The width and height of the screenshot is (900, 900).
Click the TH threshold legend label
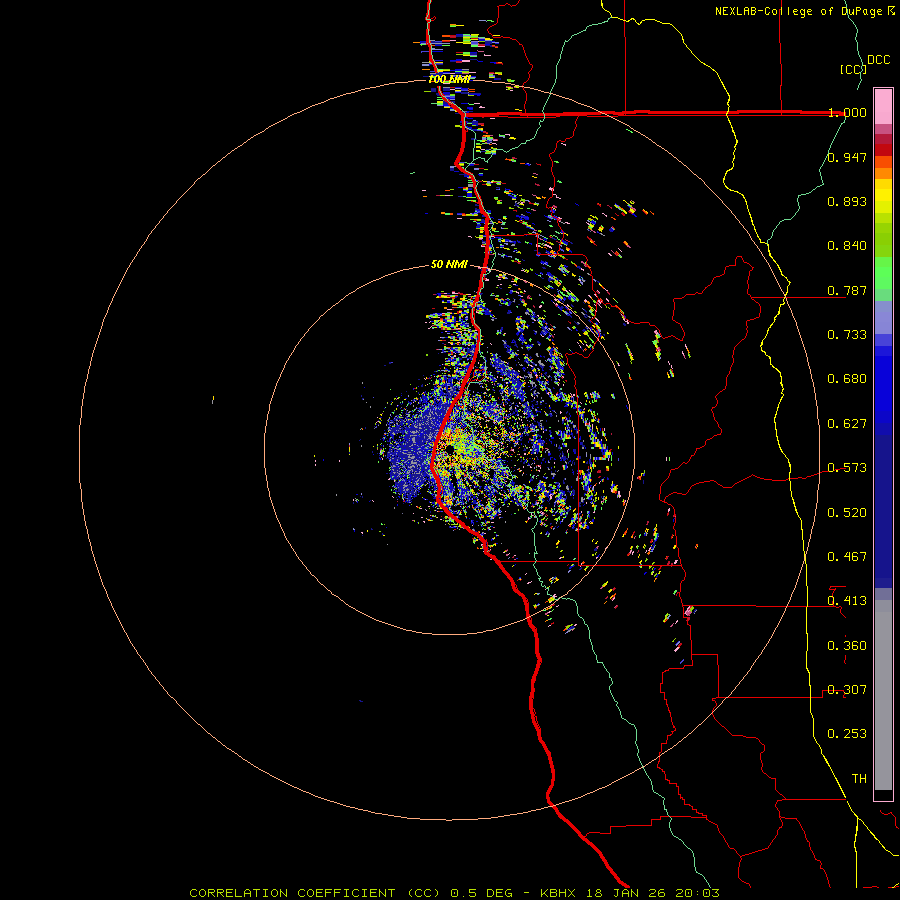[859, 779]
